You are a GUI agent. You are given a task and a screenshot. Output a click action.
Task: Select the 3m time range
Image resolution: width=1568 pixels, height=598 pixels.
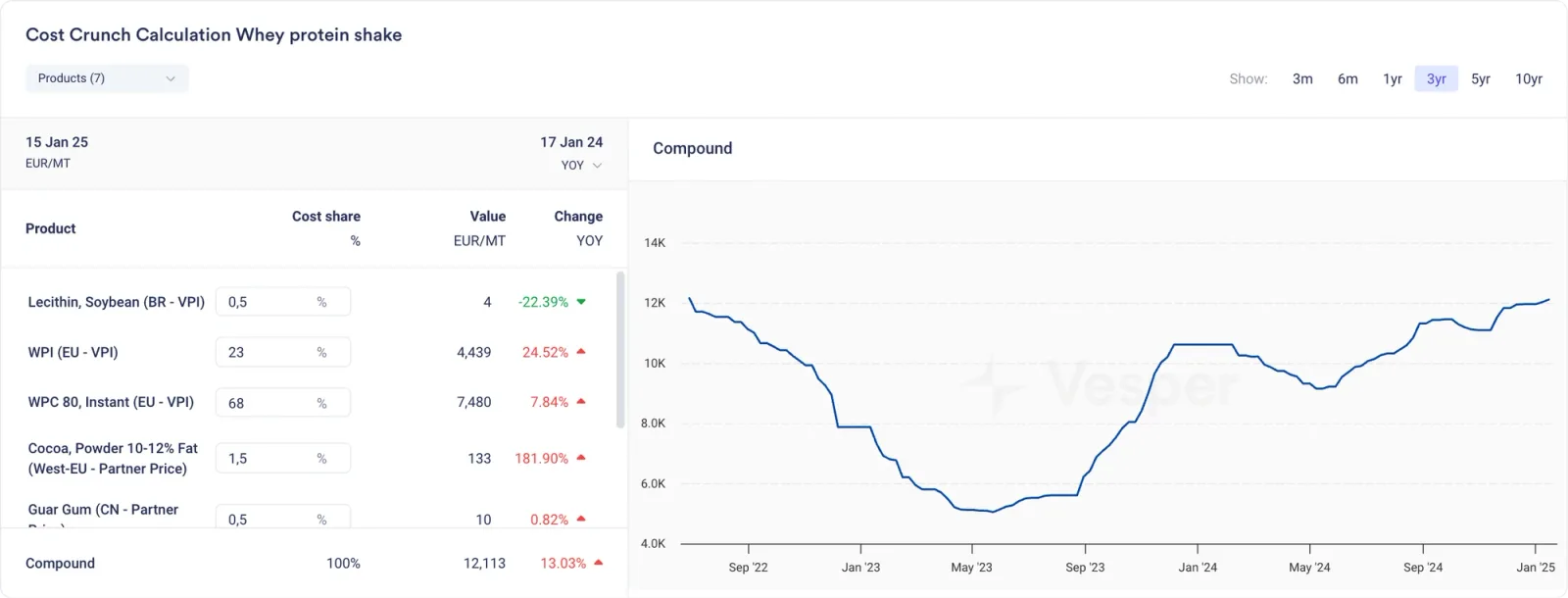coord(1302,79)
